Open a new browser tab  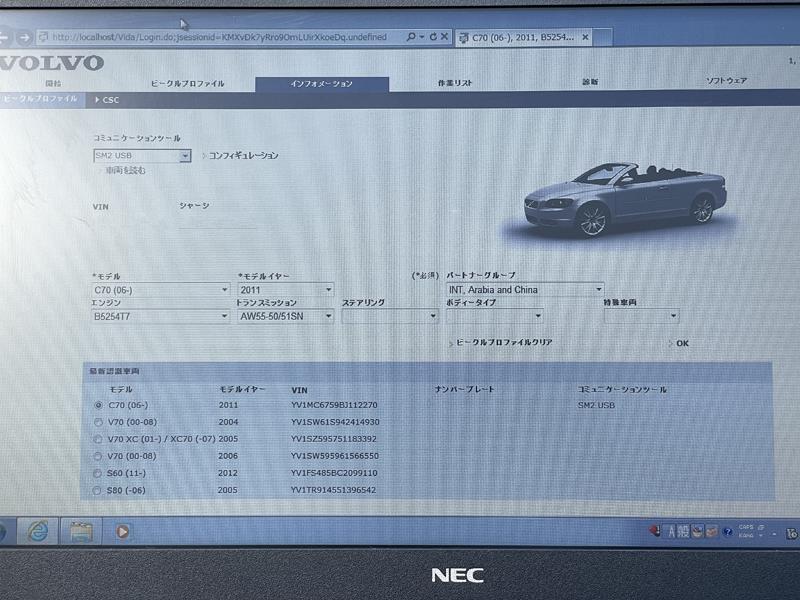(603, 37)
